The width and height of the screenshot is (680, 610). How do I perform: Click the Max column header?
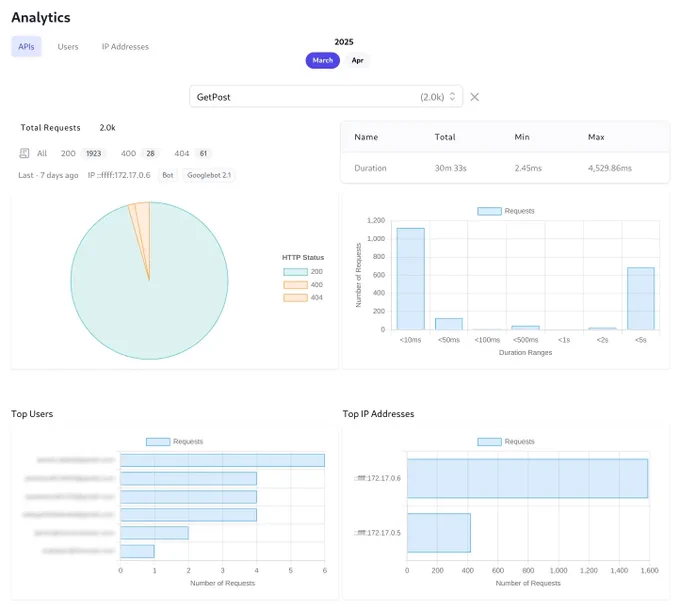[x=596, y=137]
